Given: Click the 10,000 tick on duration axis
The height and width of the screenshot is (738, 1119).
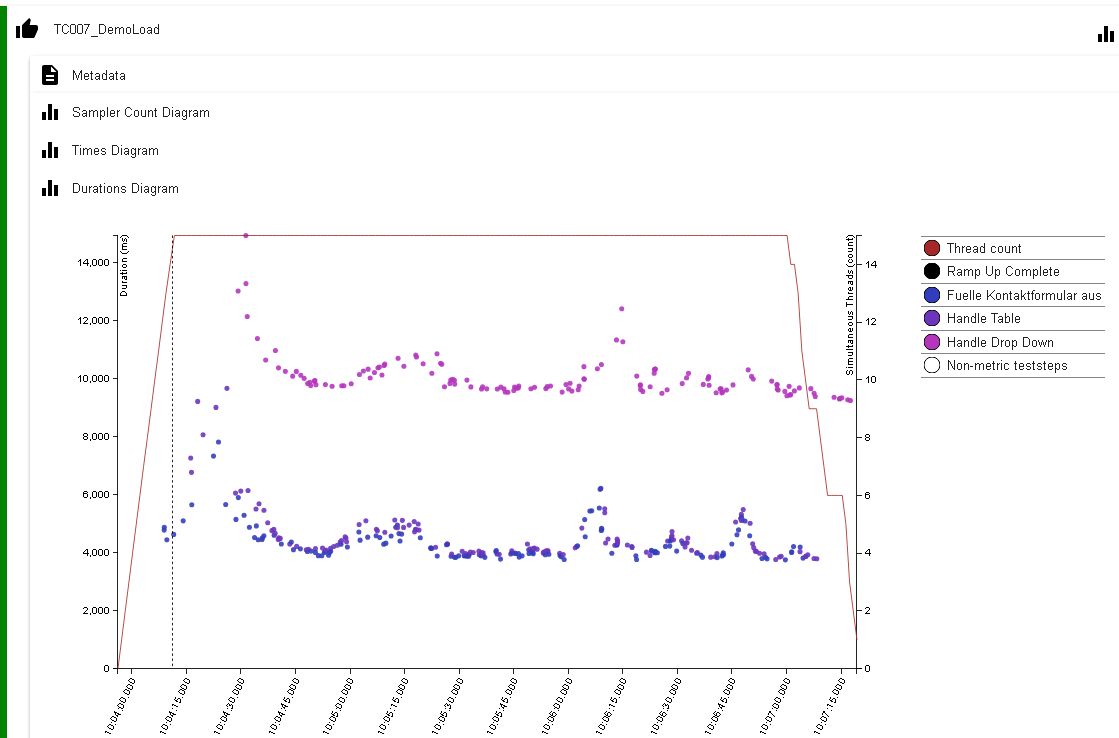Looking at the screenshot, I should pos(93,378).
